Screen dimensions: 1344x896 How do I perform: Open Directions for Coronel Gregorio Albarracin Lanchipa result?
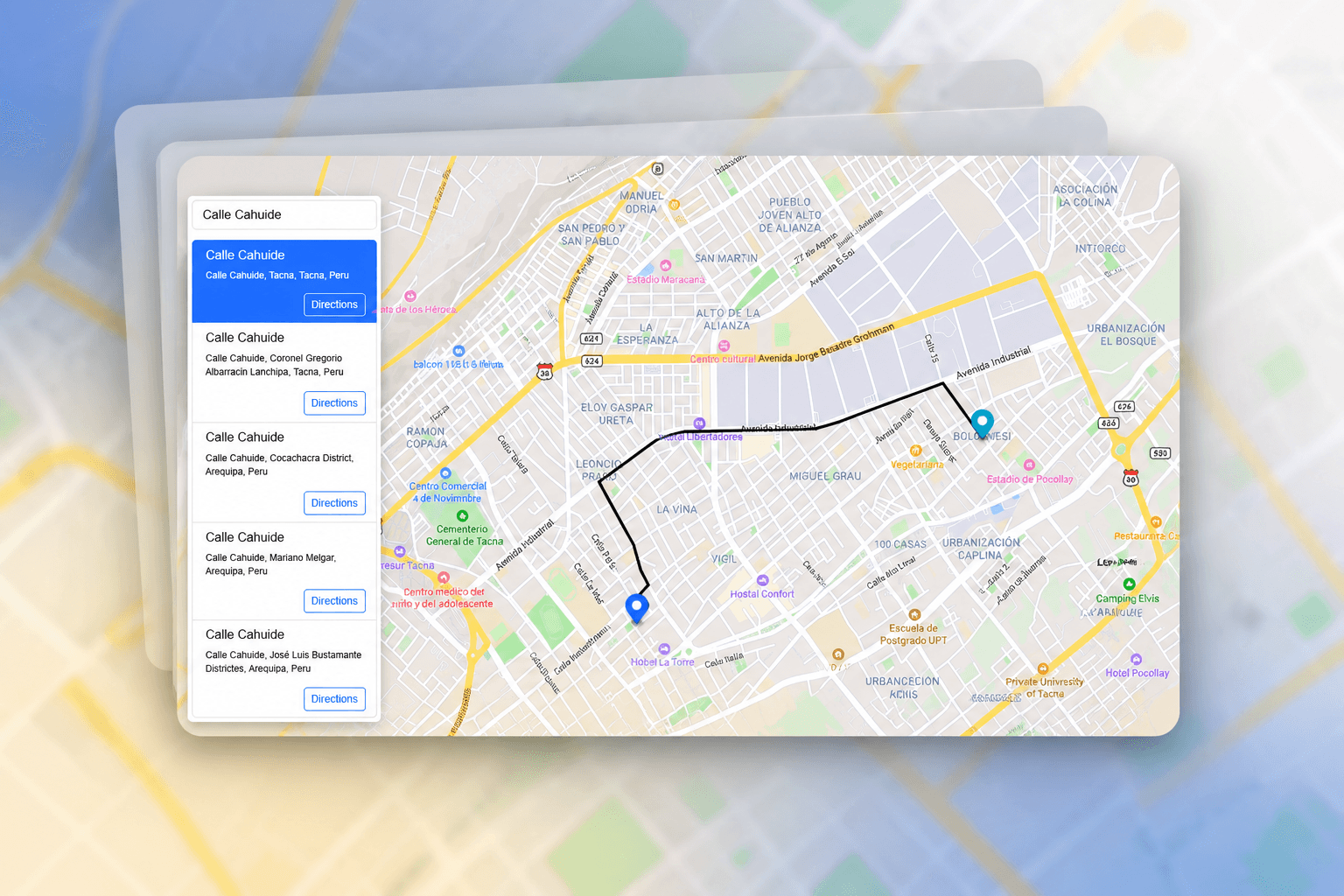click(x=334, y=403)
